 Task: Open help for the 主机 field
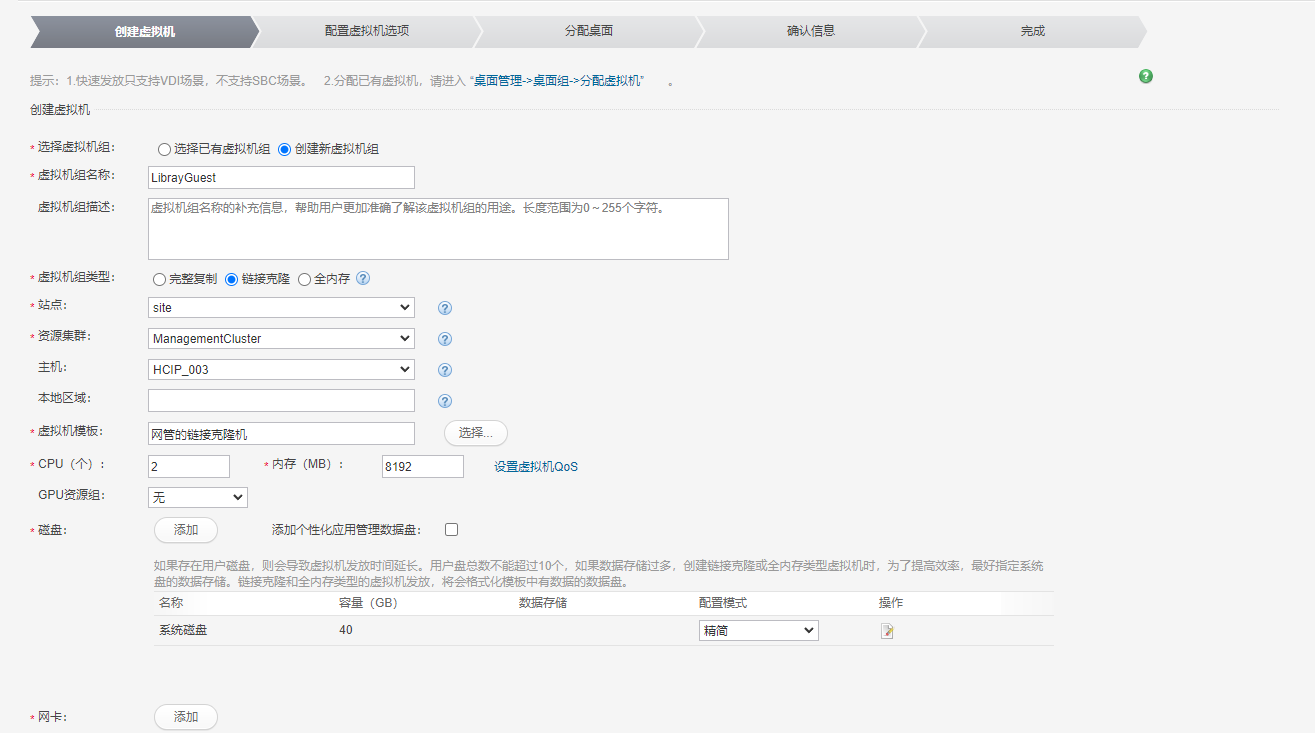pos(443,369)
